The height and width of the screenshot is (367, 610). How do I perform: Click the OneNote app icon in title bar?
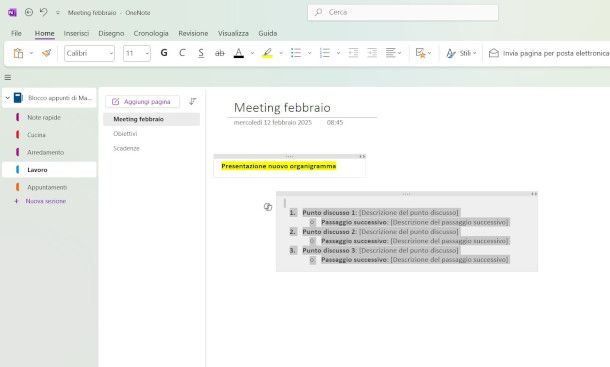(x=12, y=12)
